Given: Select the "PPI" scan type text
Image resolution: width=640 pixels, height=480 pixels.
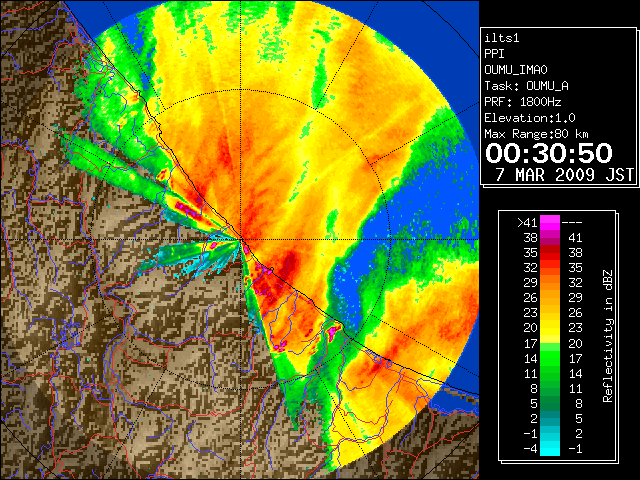Looking at the screenshot, I should (x=495, y=54).
